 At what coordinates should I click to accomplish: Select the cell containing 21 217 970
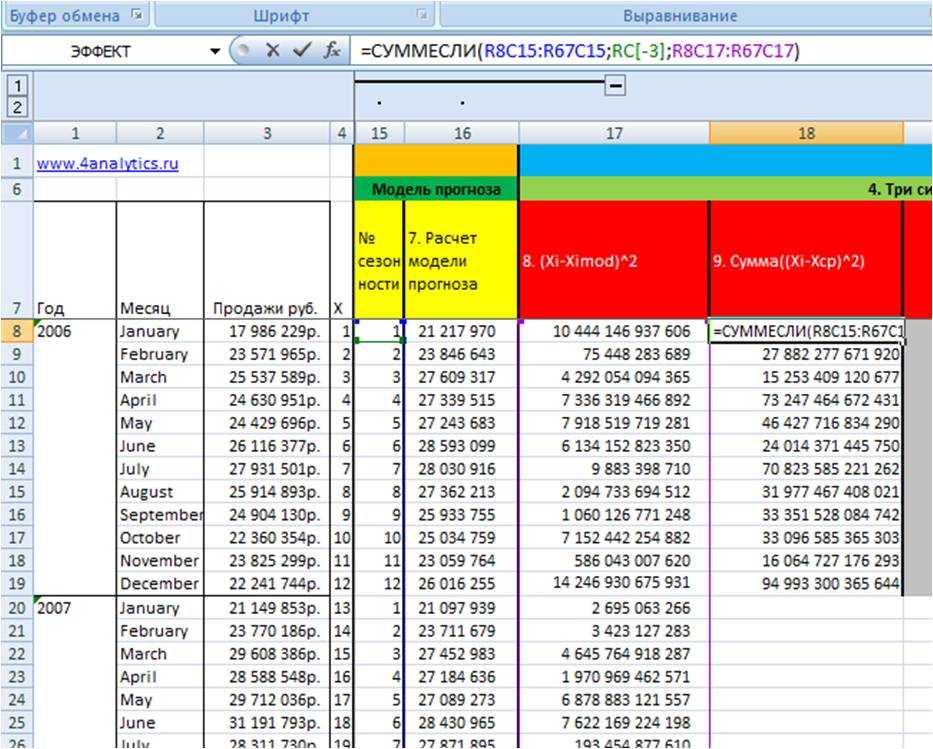point(461,331)
